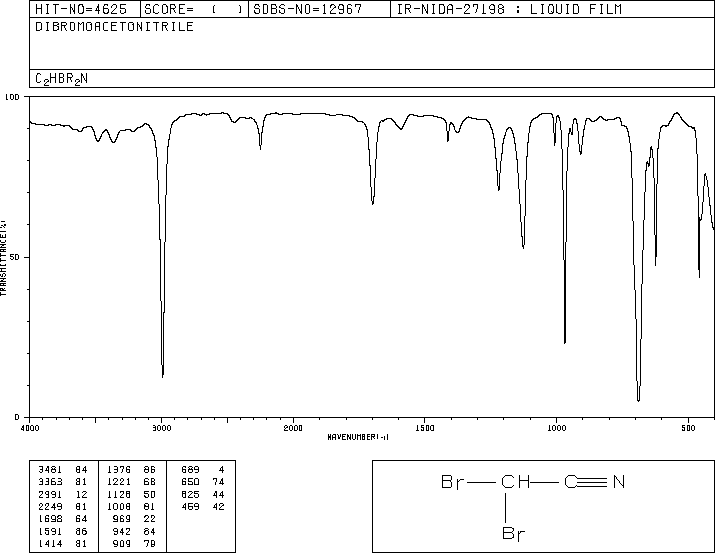Image resolution: width=715 pixels, height=553 pixels.
Task: Click the TRANSMITTANCE y-axis title
Action: pyautogui.click(x=4, y=258)
